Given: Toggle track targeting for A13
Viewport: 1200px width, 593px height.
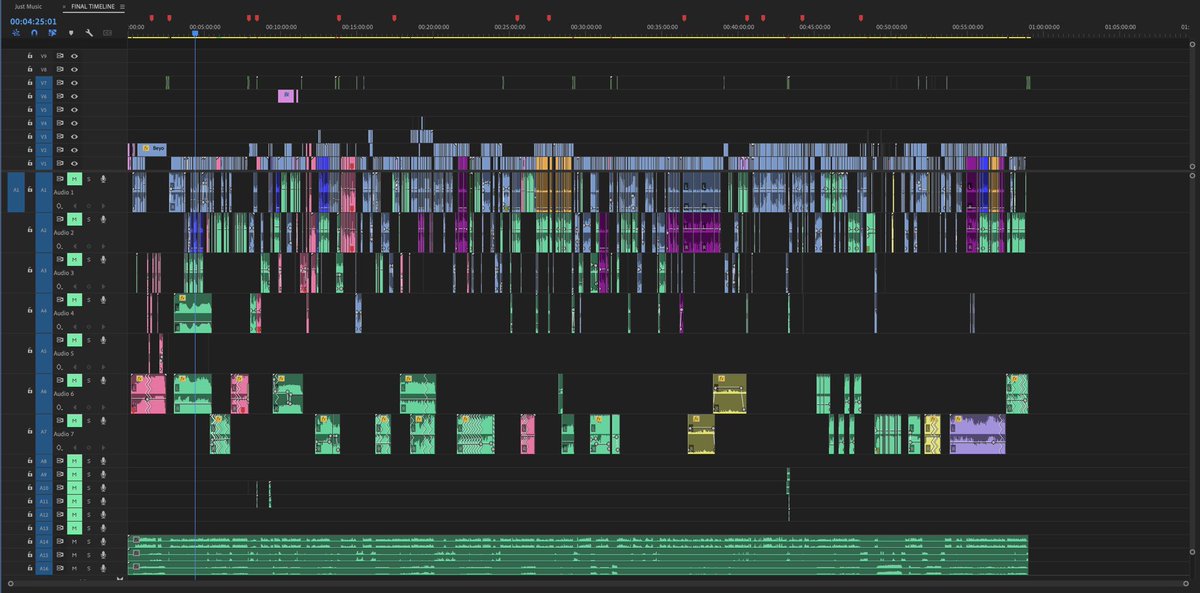Looking at the screenshot, I should pos(43,527).
